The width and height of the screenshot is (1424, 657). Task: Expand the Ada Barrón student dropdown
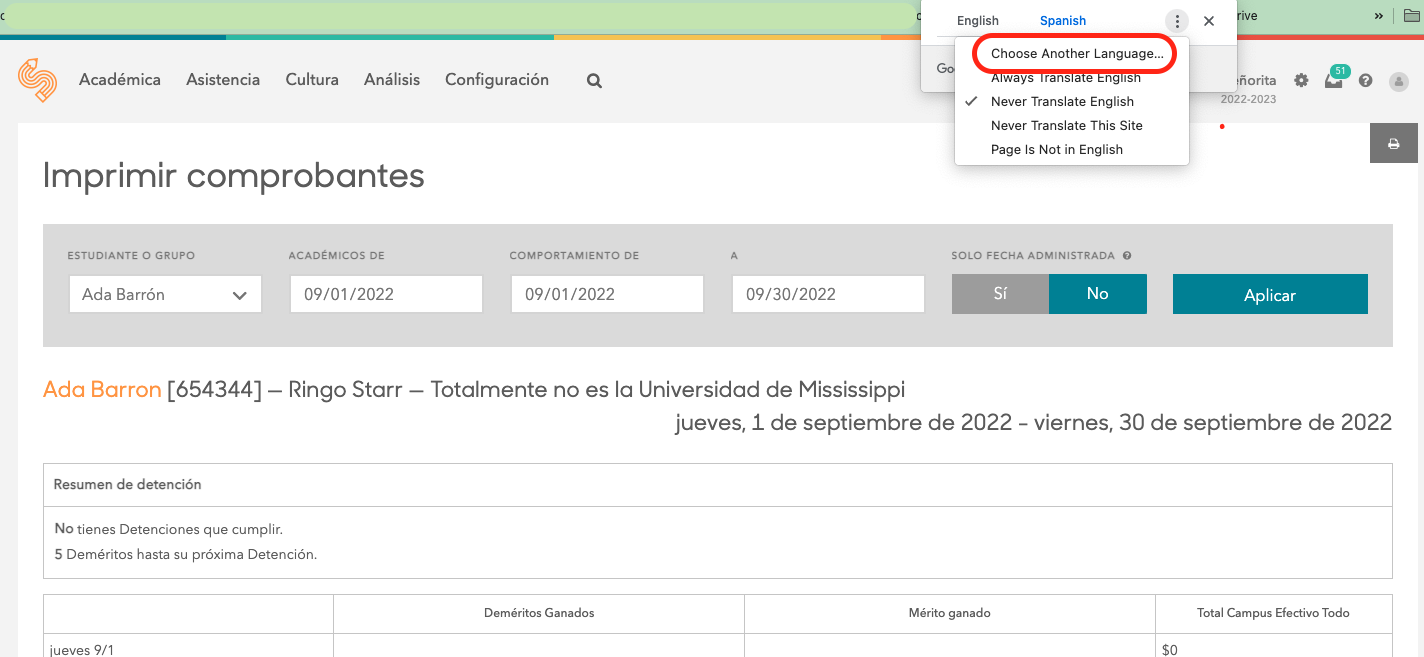[165, 295]
